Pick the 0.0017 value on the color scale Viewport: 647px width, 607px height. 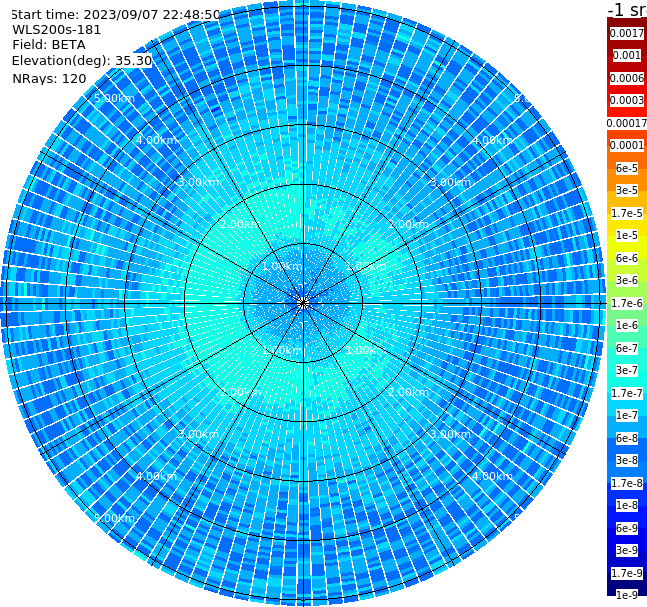pos(627,33)
